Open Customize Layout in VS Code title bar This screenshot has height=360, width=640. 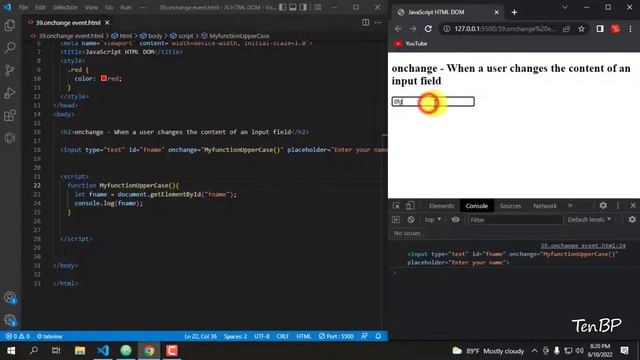point(318,7)
